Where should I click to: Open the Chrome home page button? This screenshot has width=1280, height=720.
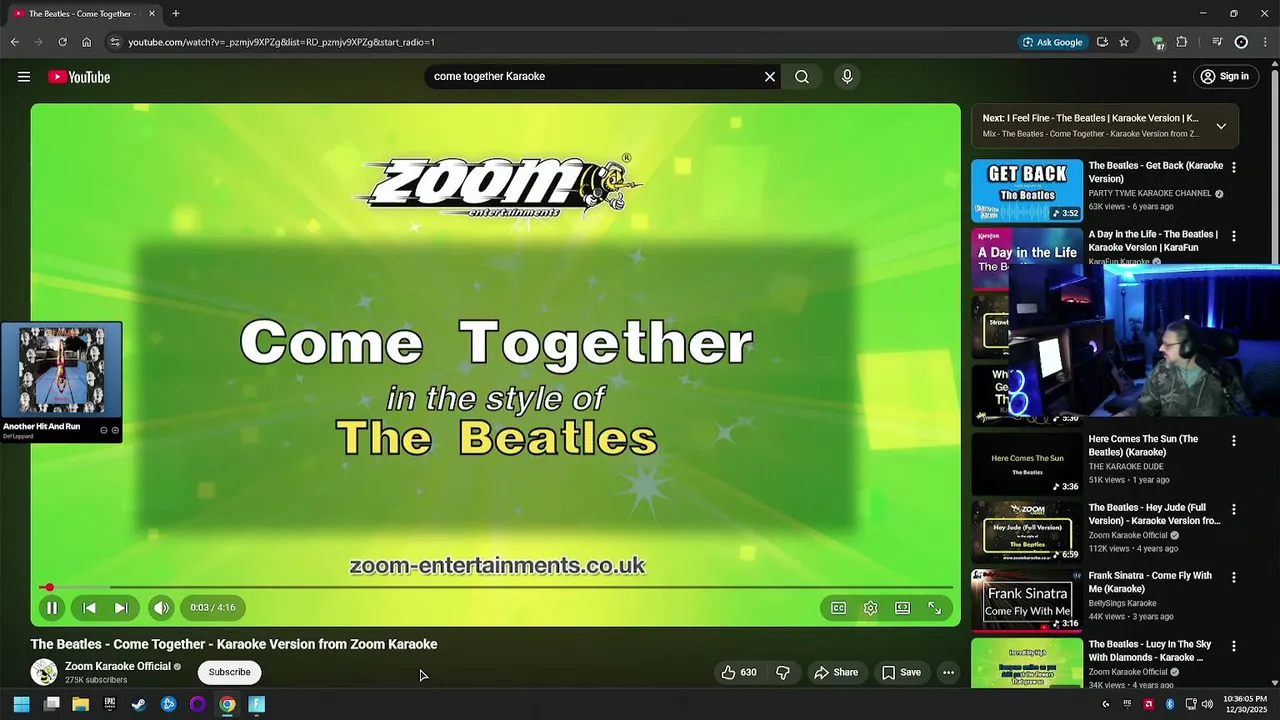click(x=87, y=42)
